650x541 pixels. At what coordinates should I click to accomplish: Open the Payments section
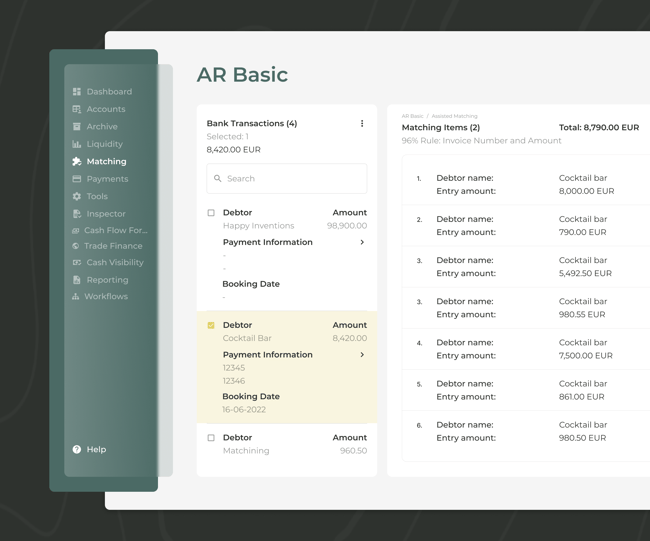pos(107,179)
